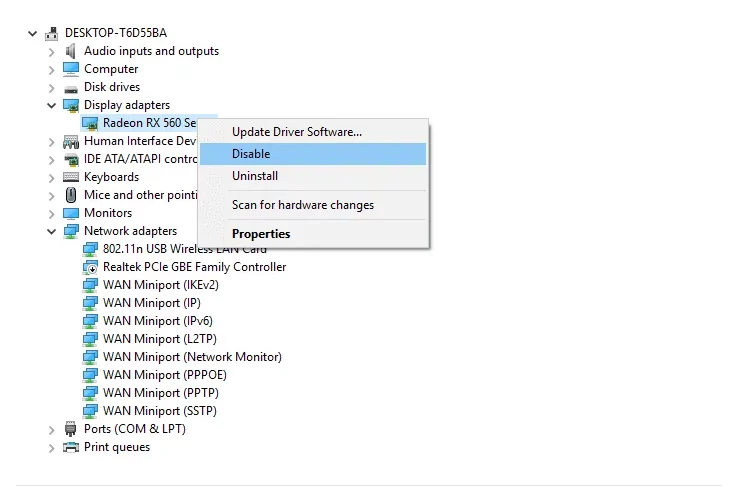This screenshot has width=737, height=500.
Task: Click the WAN Miniport (IPv6) adapter icon
Action: coord(90,321)
